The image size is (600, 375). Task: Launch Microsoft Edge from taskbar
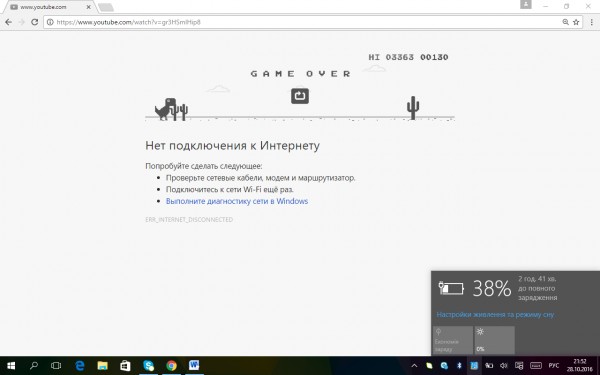[80, 366]
